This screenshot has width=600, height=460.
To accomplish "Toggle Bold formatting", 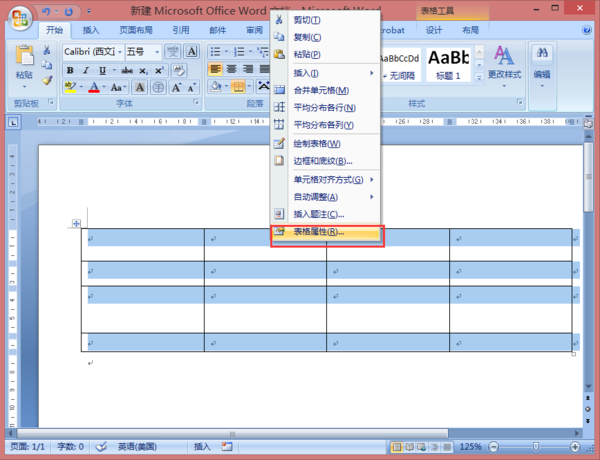I will click(70, 70).
